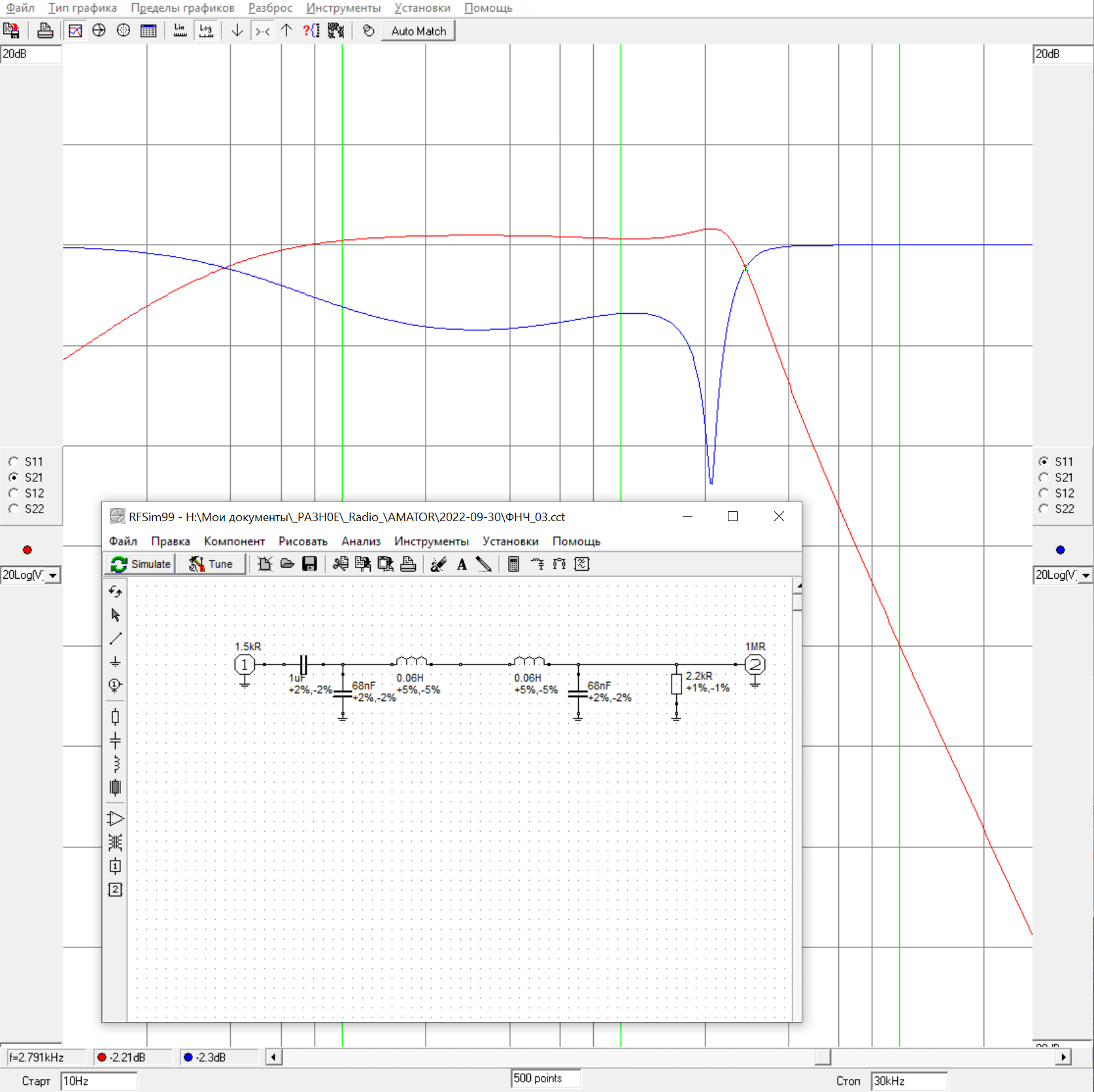Click the blue trace color dot
The image size is (1094, 1092).
click(1060, 550)
